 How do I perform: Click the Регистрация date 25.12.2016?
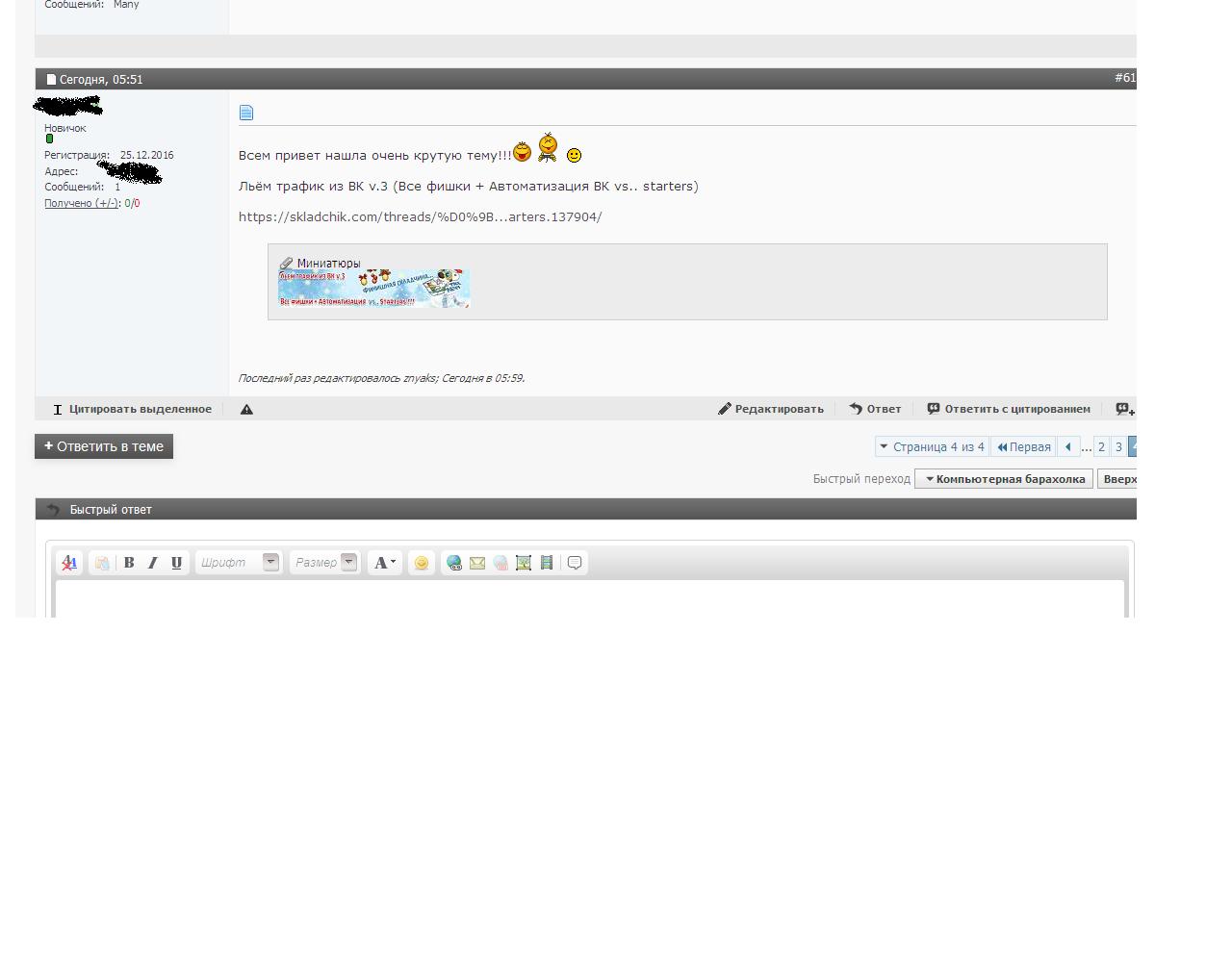[x=146, y=155]
